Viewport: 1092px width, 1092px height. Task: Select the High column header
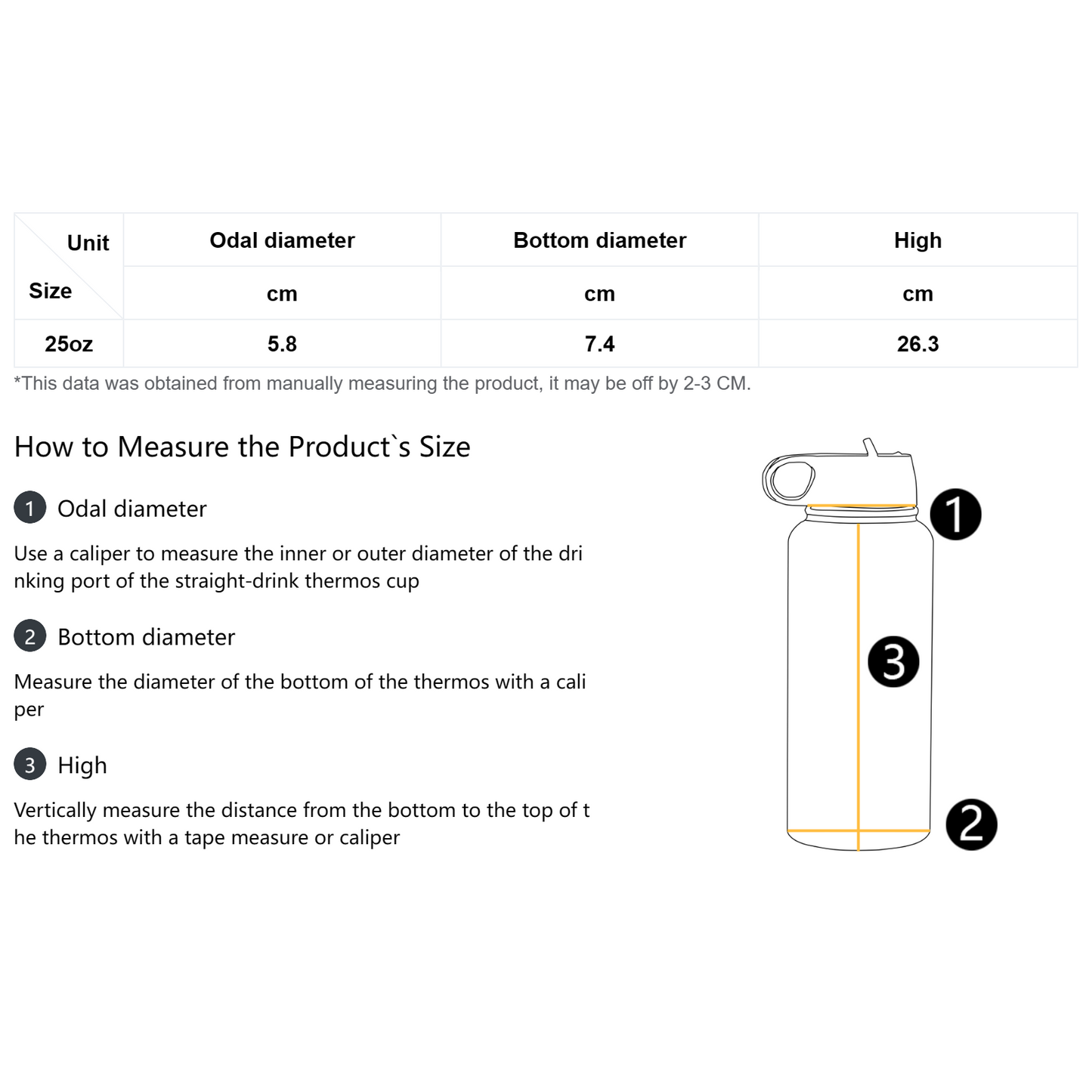(x=917, y=240)
